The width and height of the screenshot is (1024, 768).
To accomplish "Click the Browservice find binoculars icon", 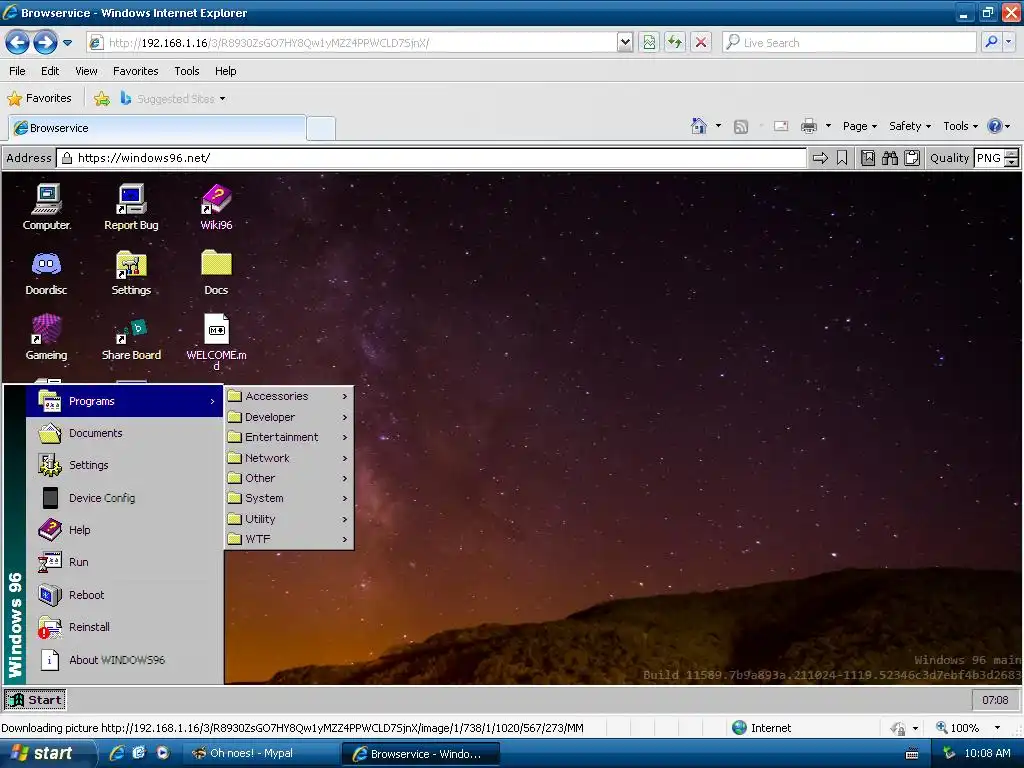I will tap(889, 158).
